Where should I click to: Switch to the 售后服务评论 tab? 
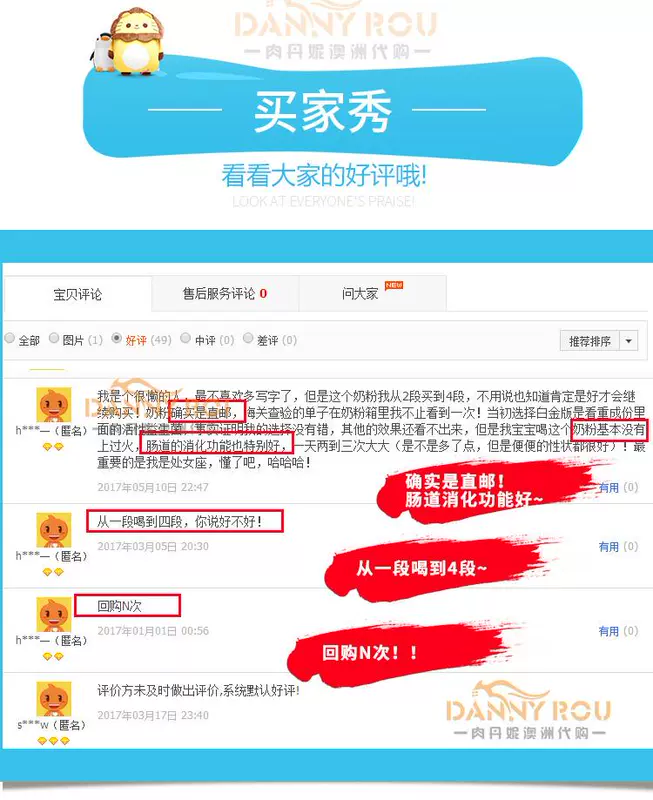[225, 293]
